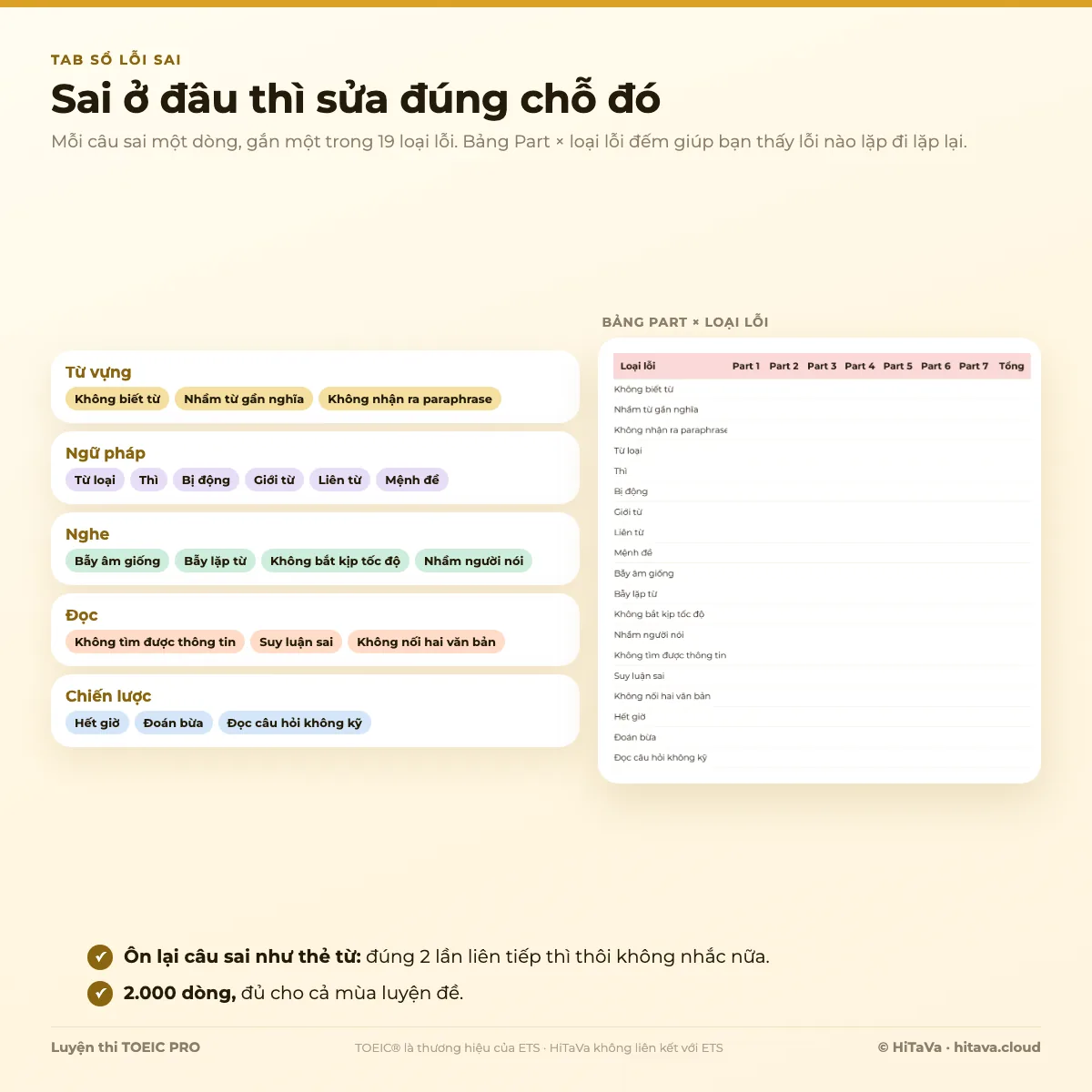1092x1092 pixels.
Task: Select the "Không nhận ra paraphrase" tag
Action: (409, 399)
